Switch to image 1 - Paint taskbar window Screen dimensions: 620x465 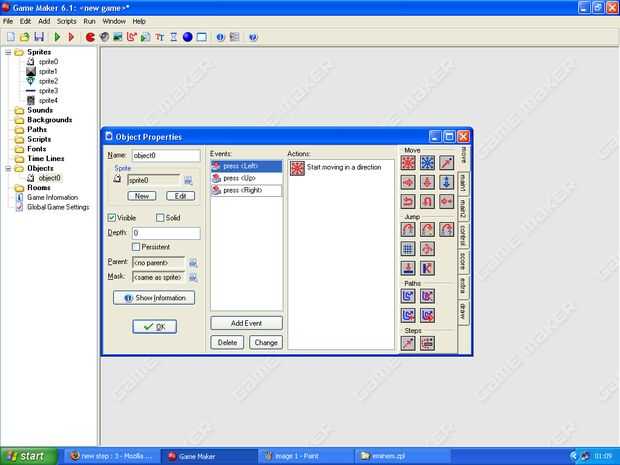(x=306, y=456)
